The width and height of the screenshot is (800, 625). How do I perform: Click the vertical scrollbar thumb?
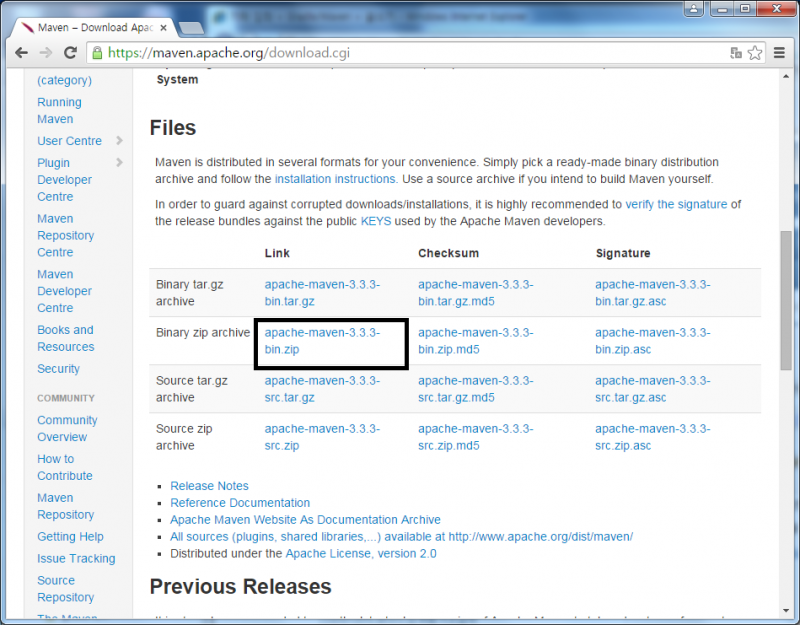[x=785, y=301]
